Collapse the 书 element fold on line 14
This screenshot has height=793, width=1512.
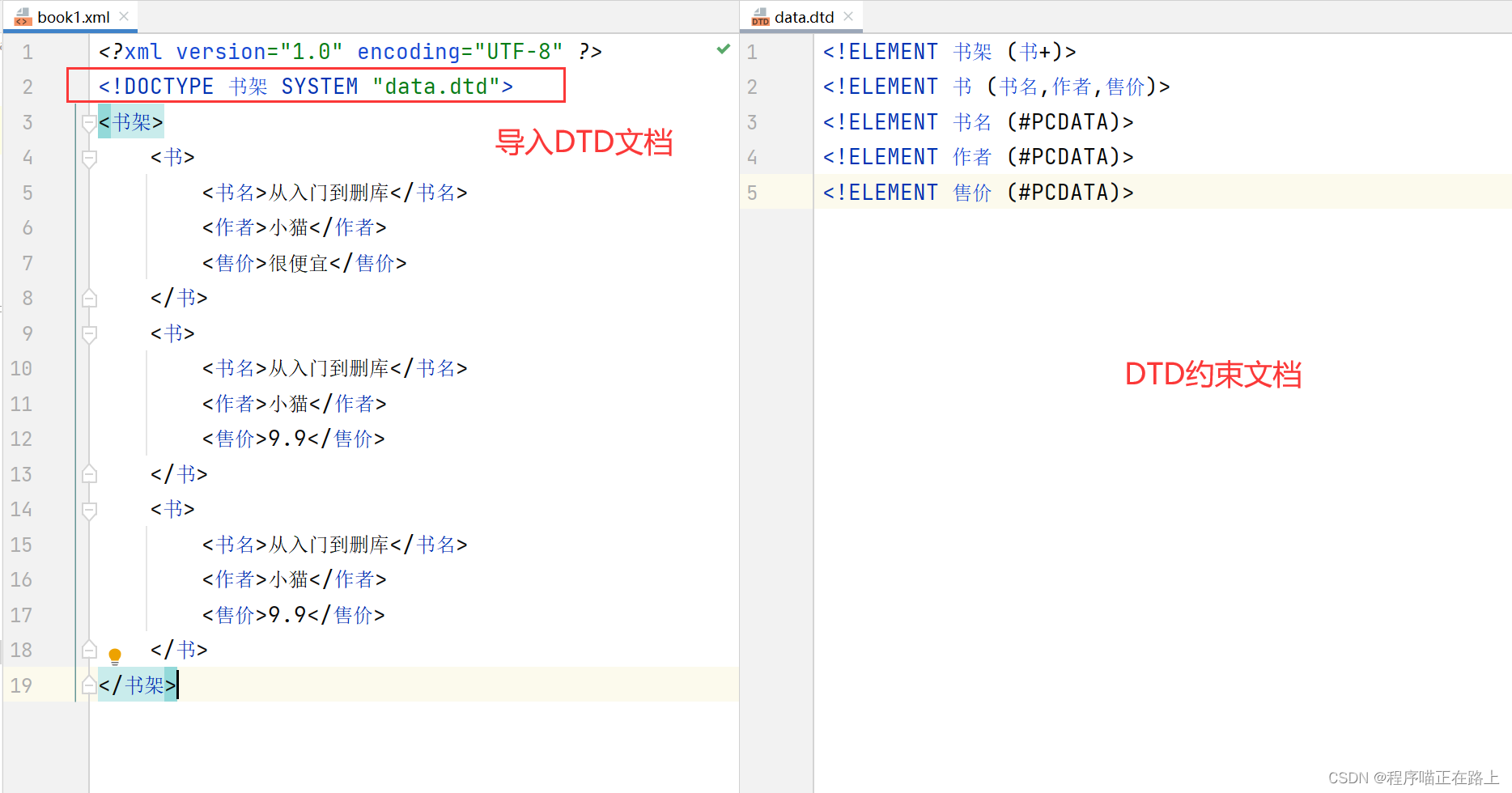click(89, 510)
